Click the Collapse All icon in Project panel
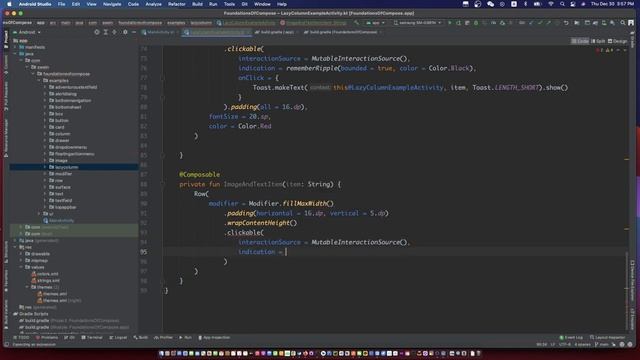640x360 pixels. pyautogui.click(x=114, y=32)
